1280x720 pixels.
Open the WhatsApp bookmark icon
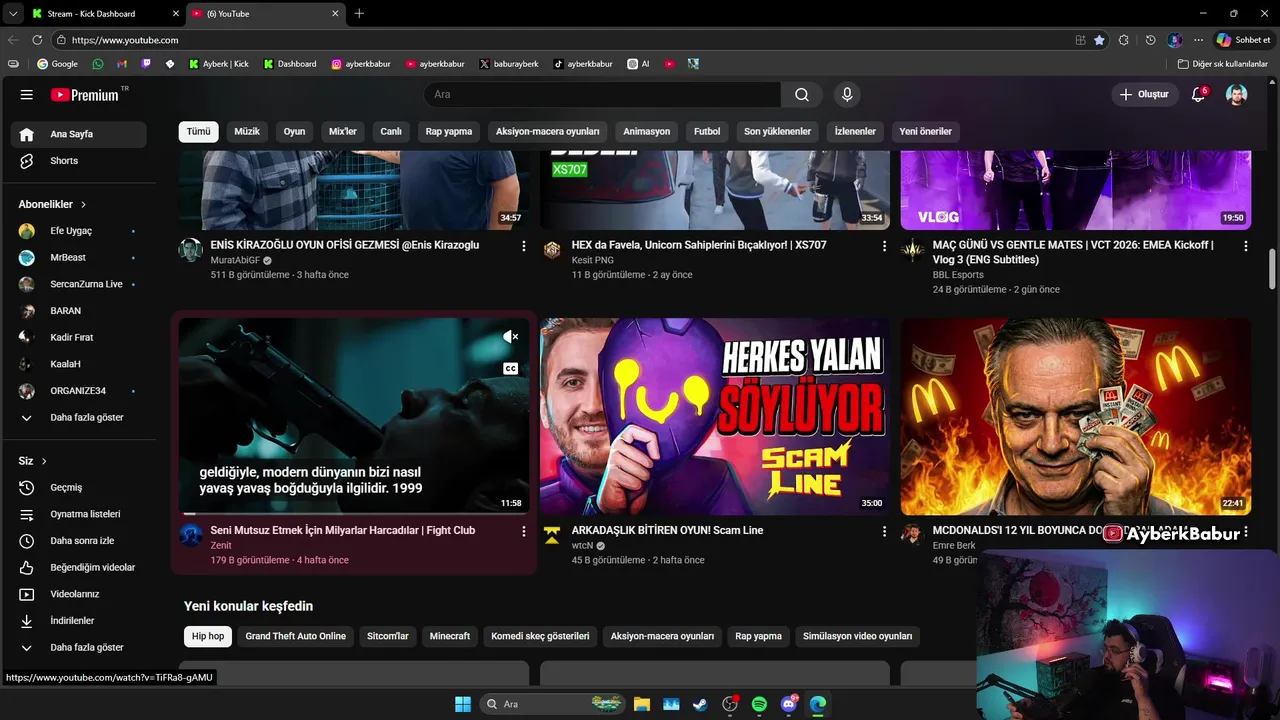pos(97,64)
